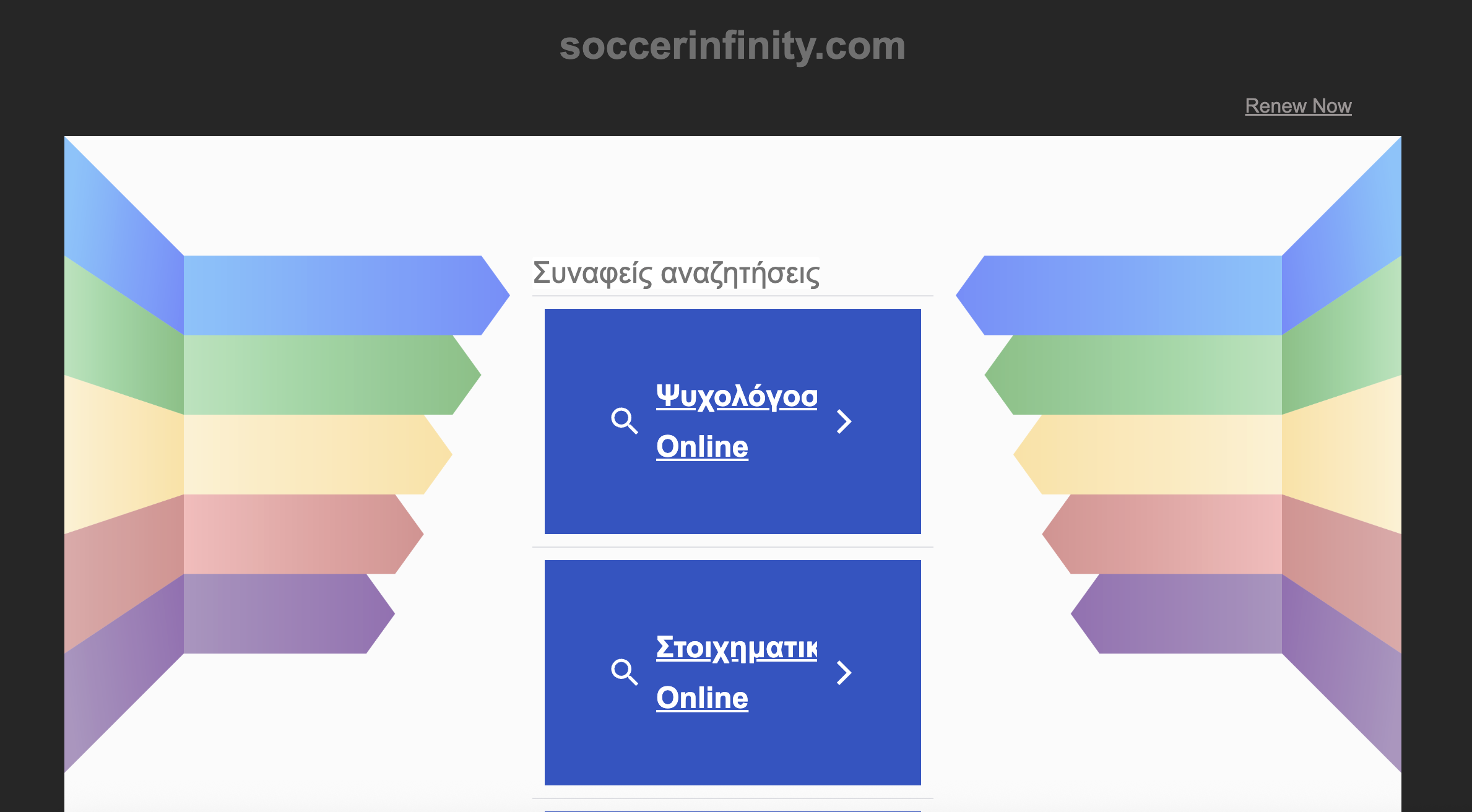The height and width of the screenshot is (812, 1472).
Task: Click the magnifier icon beside Ψυχολόγος Online
Action: click(x=624, y=421)
